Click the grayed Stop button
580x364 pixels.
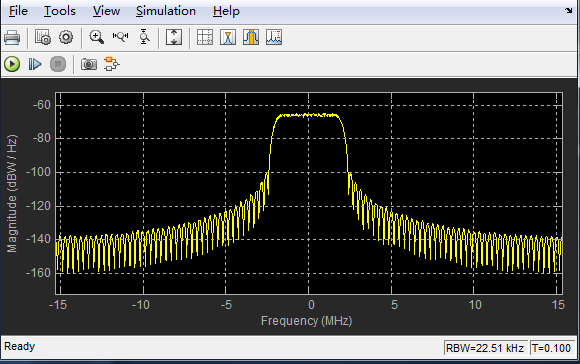[58, 64]
